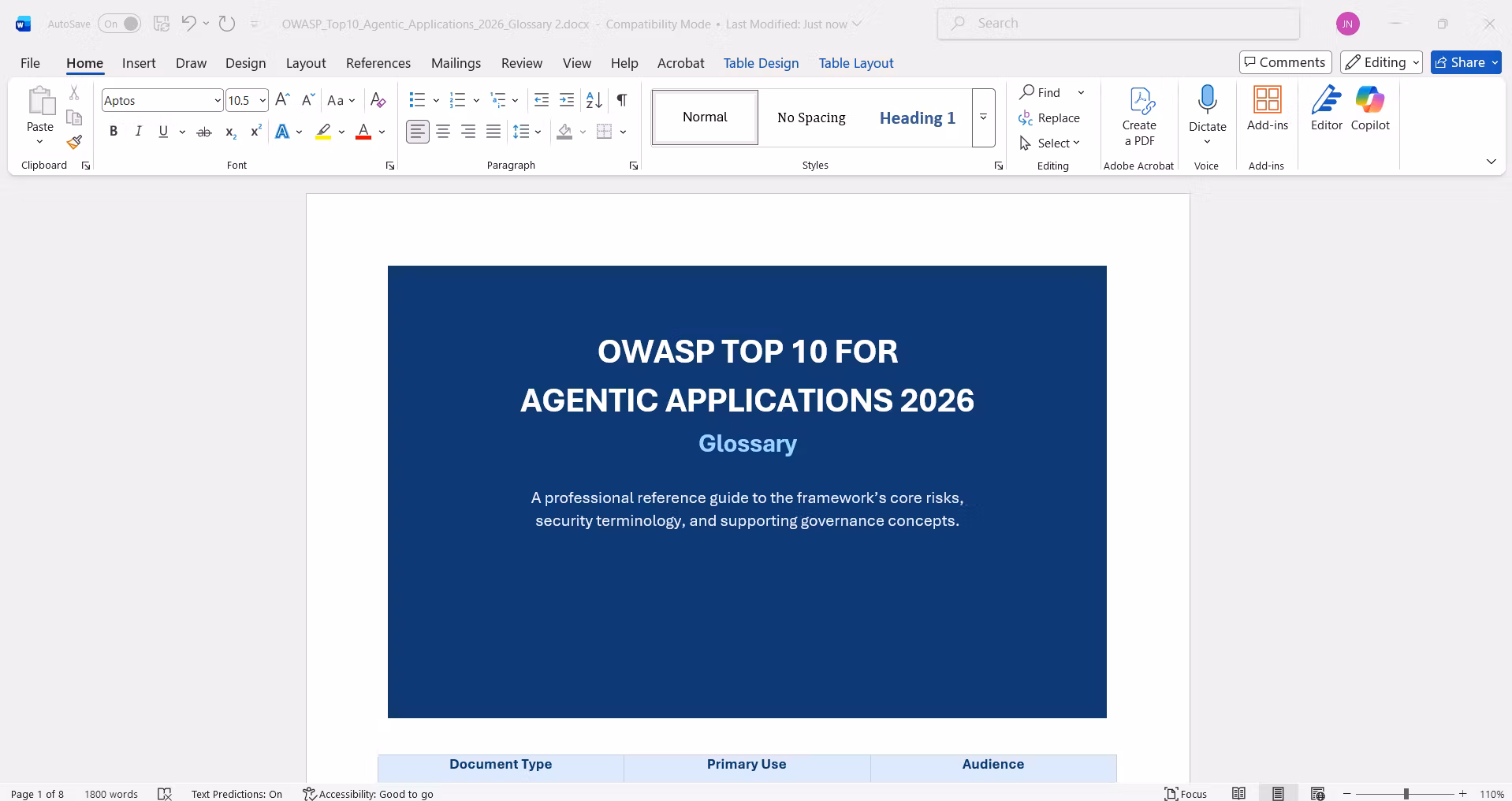This screenshot has height=801, width=1512.
Task: Clear all formatting icon
Action: pyautogui.click(x=378, y=100)
